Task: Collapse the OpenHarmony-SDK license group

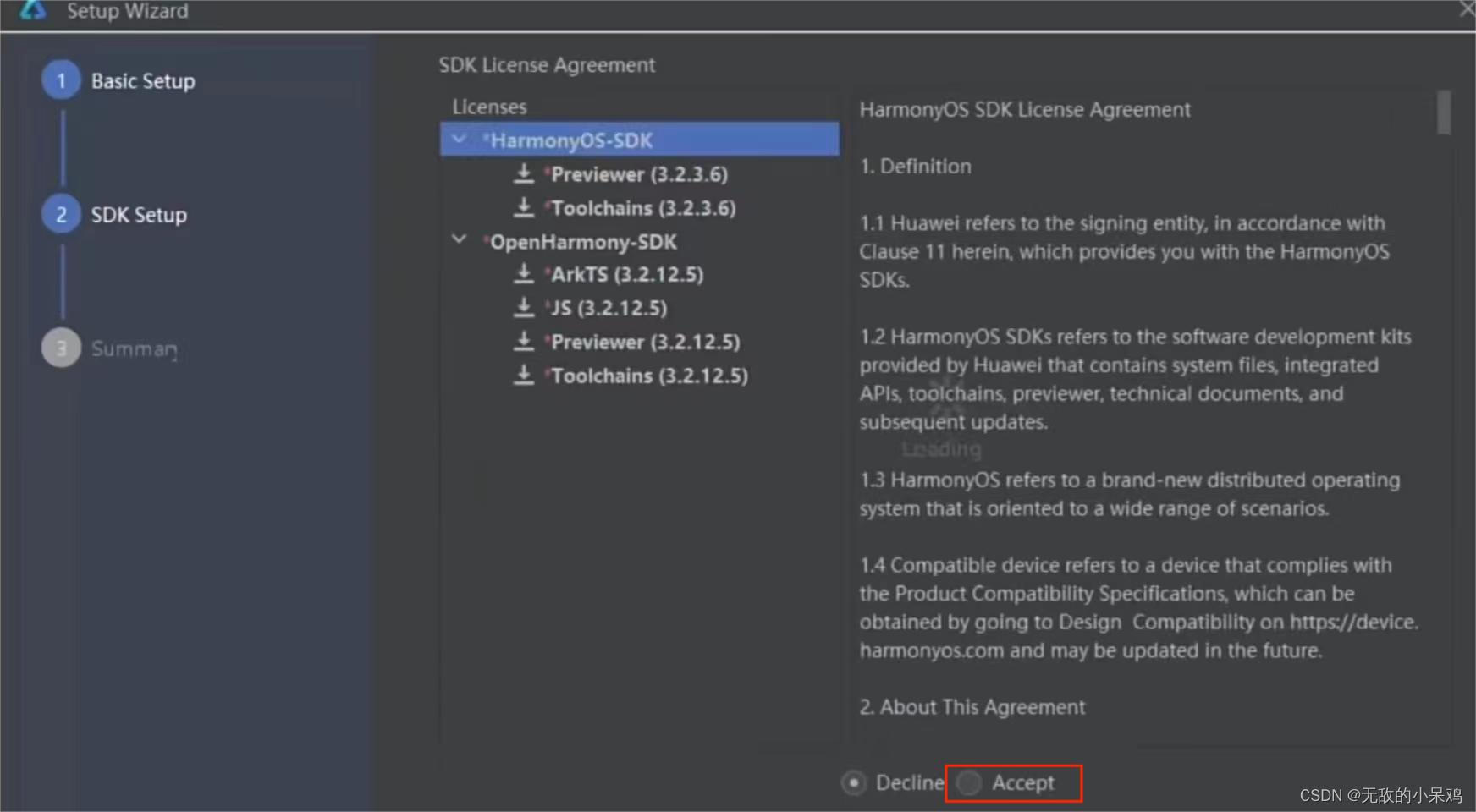Action: [460, 240]
